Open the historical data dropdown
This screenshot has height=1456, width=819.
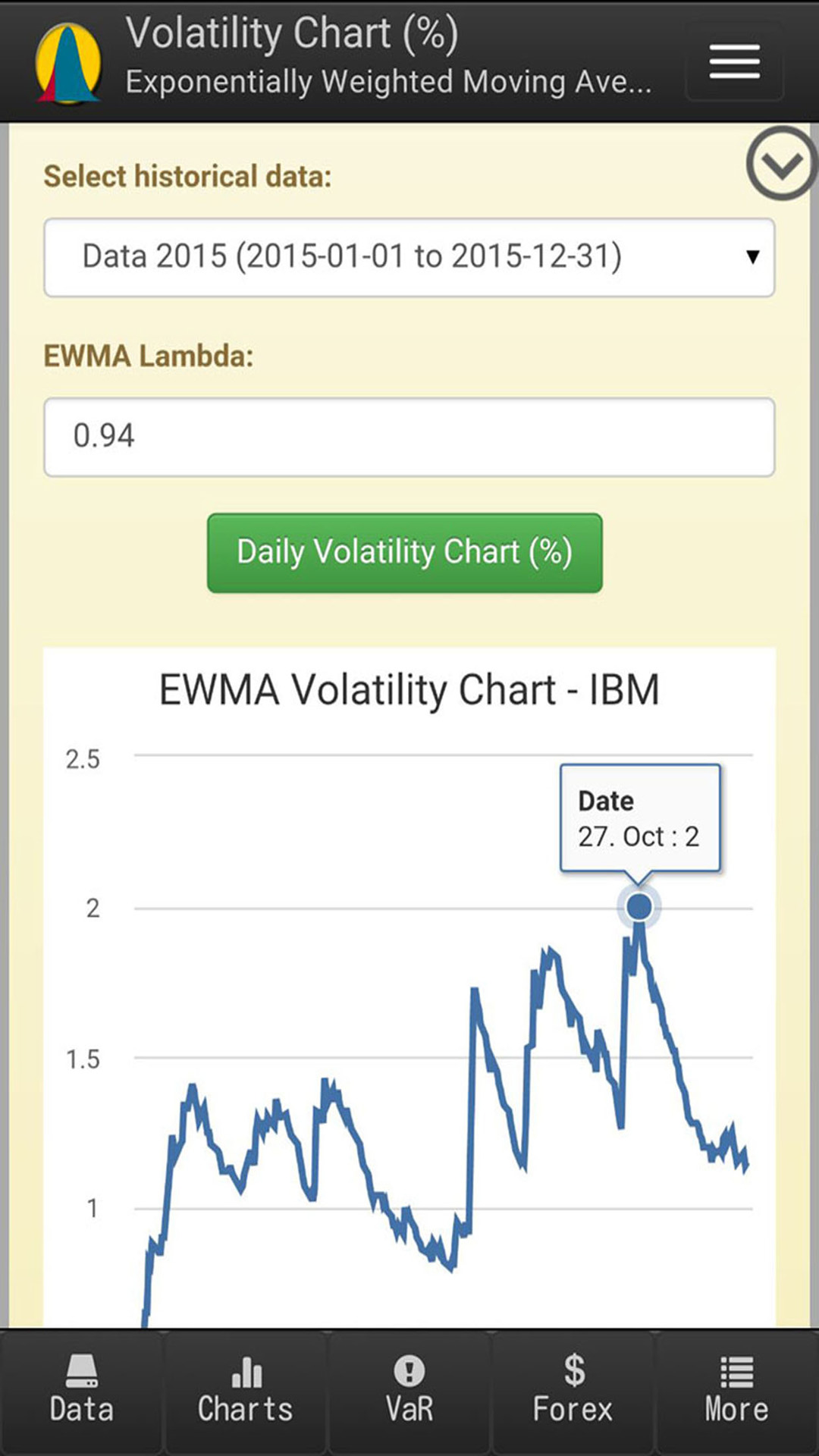(409, 257)
